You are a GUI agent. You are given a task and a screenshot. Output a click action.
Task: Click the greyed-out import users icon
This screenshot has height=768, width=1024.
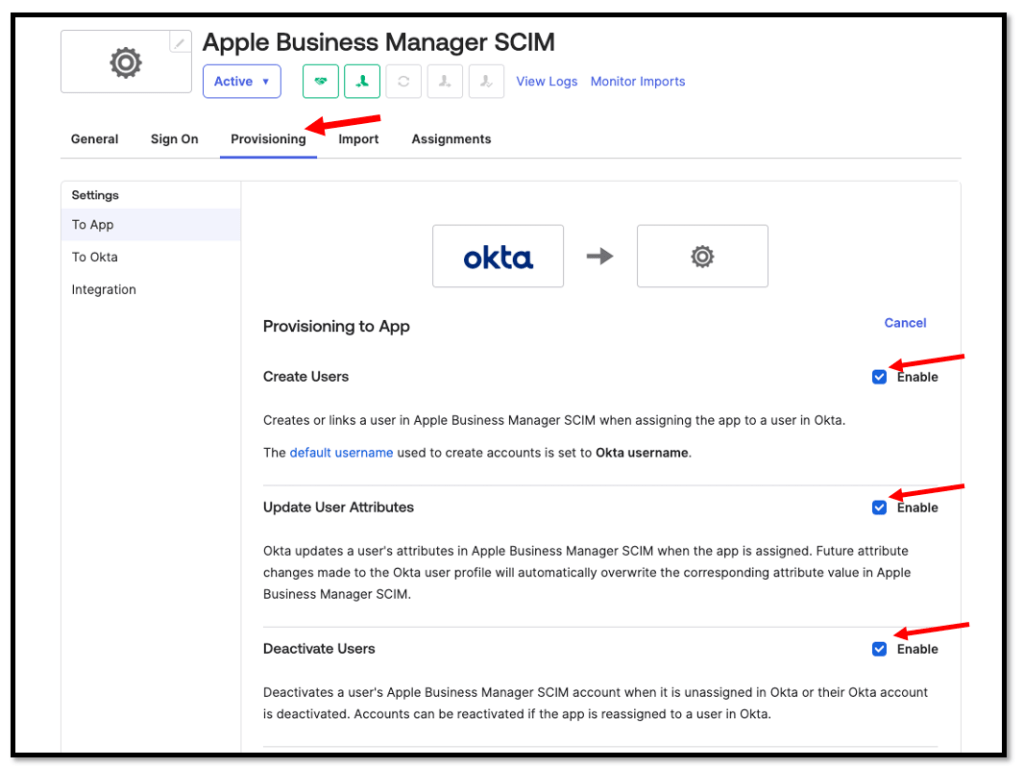click(445, 82)
